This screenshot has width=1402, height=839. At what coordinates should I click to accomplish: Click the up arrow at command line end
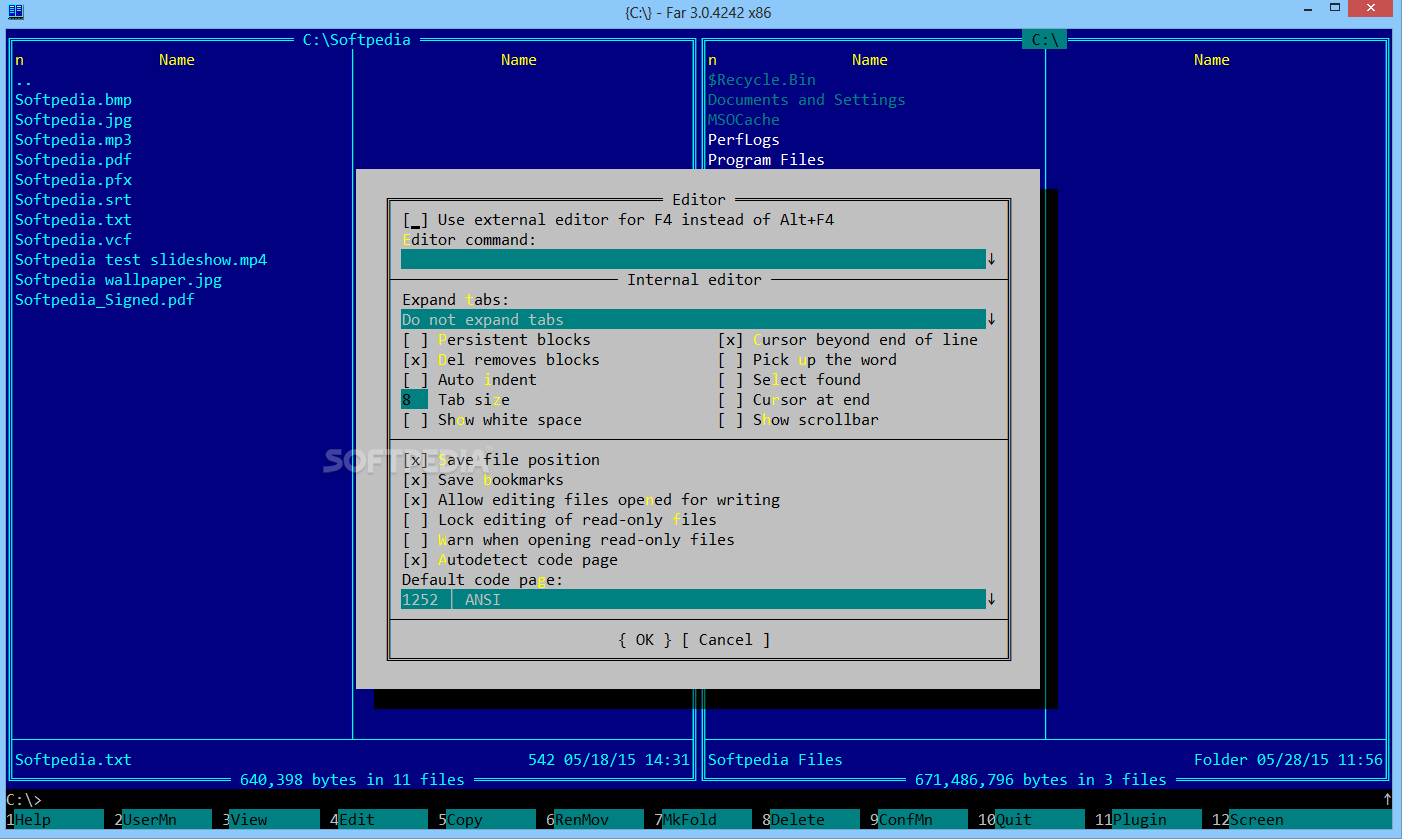tap(1387, 800)
